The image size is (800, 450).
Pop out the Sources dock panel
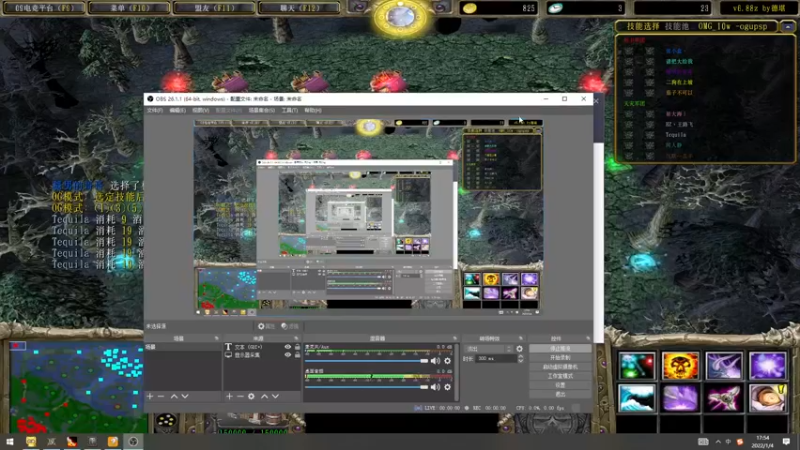pyautogui.click(x=296, y=338)
